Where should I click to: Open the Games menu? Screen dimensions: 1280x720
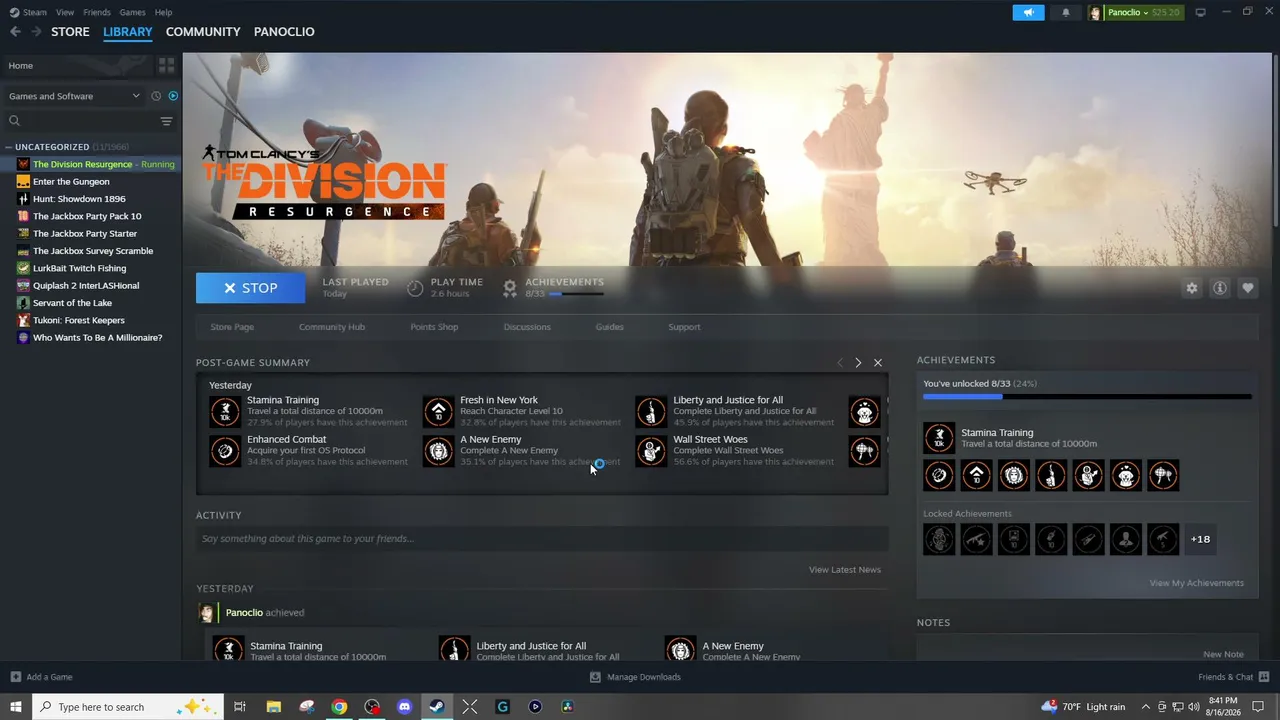click(132, 12)
